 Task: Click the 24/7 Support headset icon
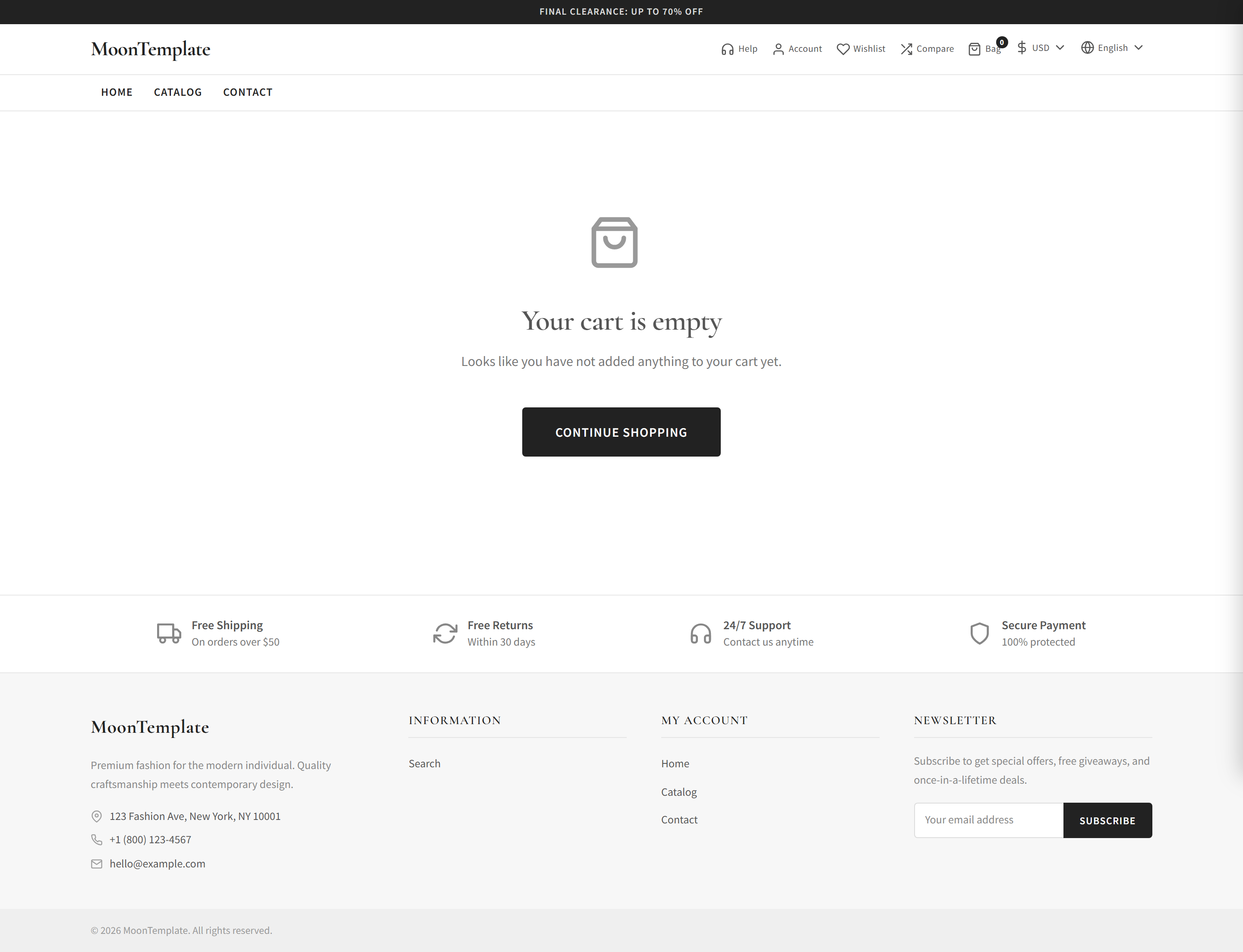[700, 633]
